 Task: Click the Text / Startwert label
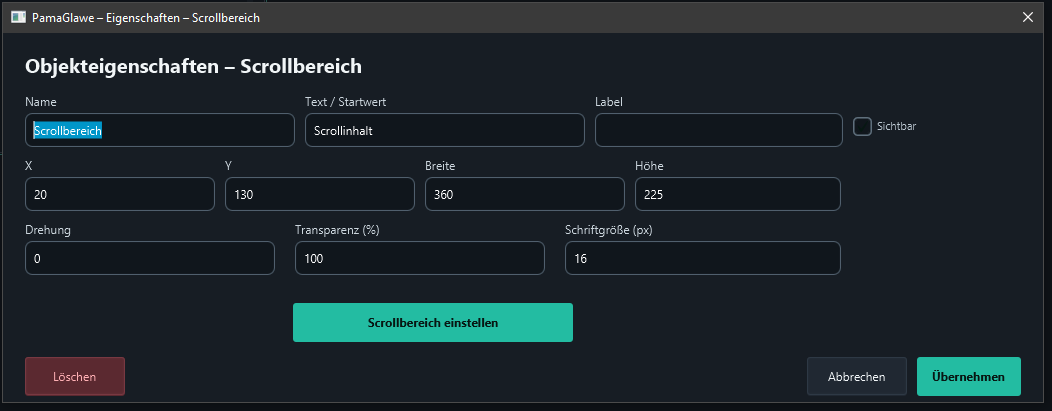pyautogui.click(x=346, y=102)
